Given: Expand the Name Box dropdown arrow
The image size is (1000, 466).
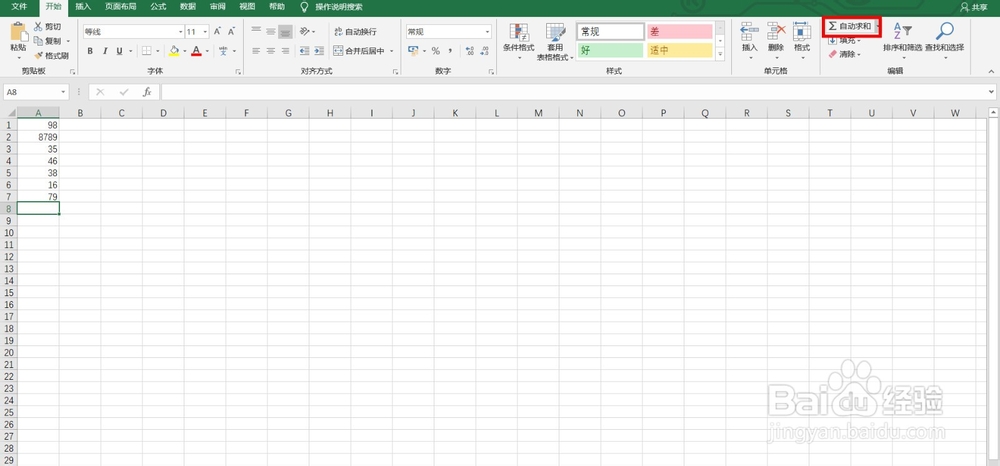Looking at the screenshot, I should 63,92.
